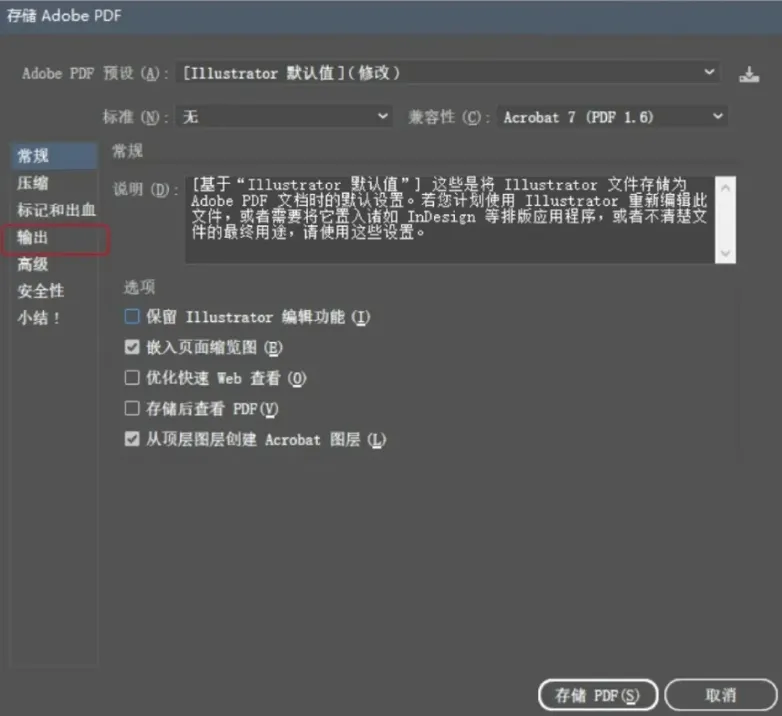
Task: Open the Adobe PDF 预设 dropdown
Action: [448, 73]
